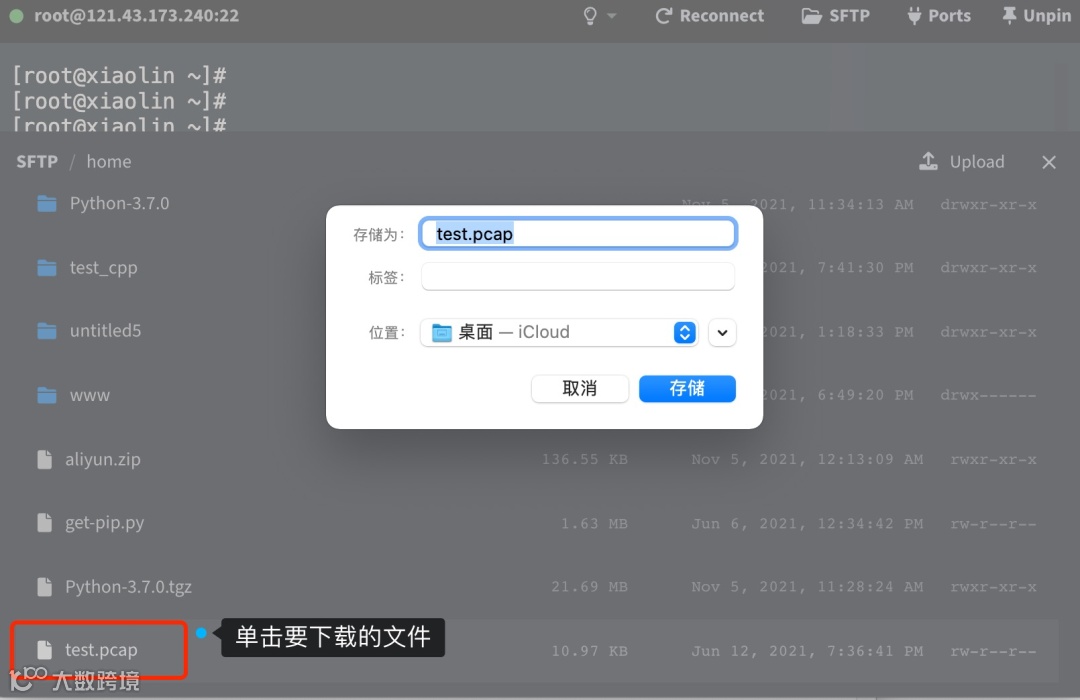The width and height of the screenshot is (1080, 700).
Task: Click the green connection status dot
Action: click(x=17, y=15)
